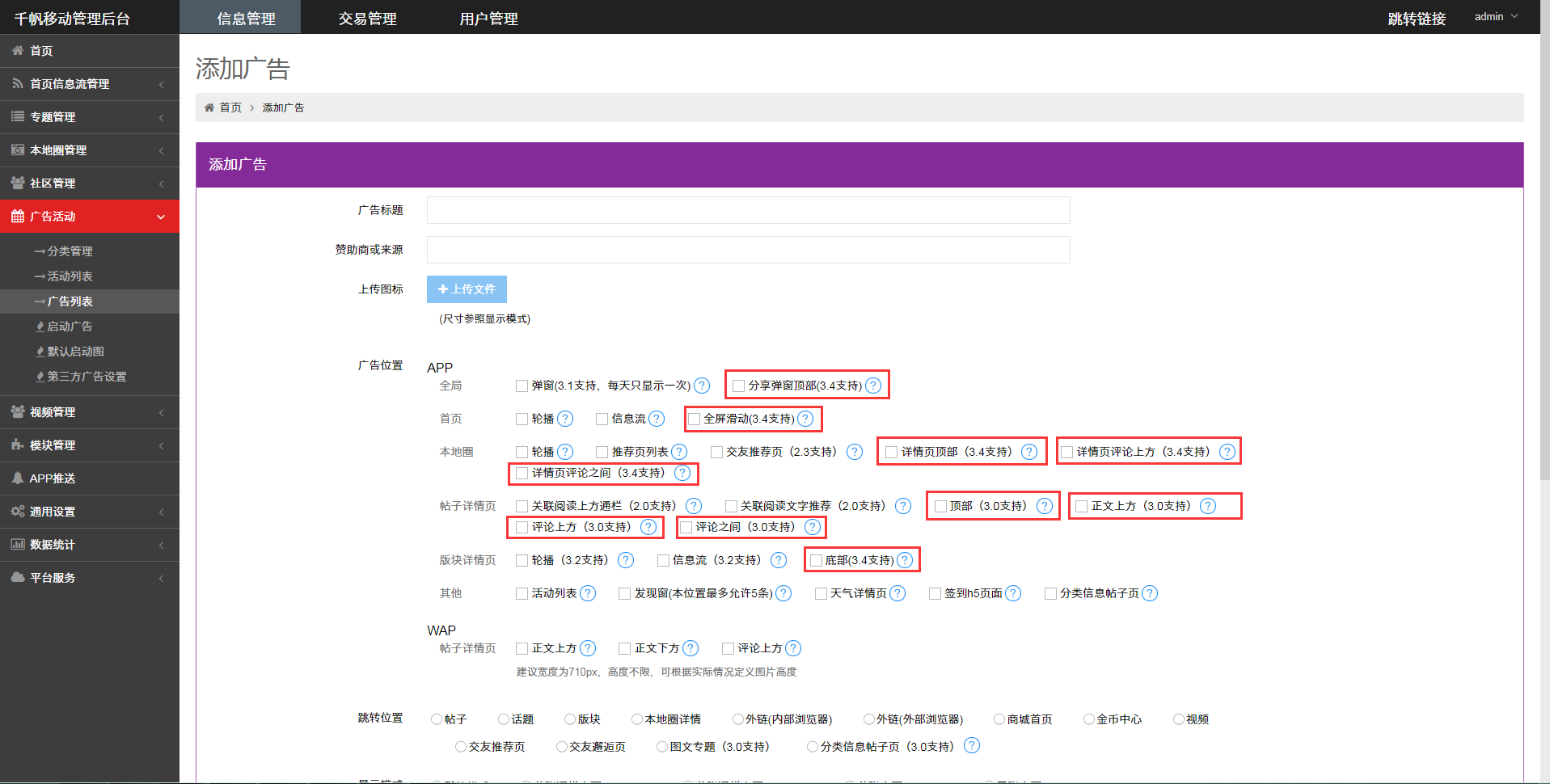Enable the 全屏滑动(3.4支持) checkbox
1550x784 pixels.
click(x=694, y=419)
